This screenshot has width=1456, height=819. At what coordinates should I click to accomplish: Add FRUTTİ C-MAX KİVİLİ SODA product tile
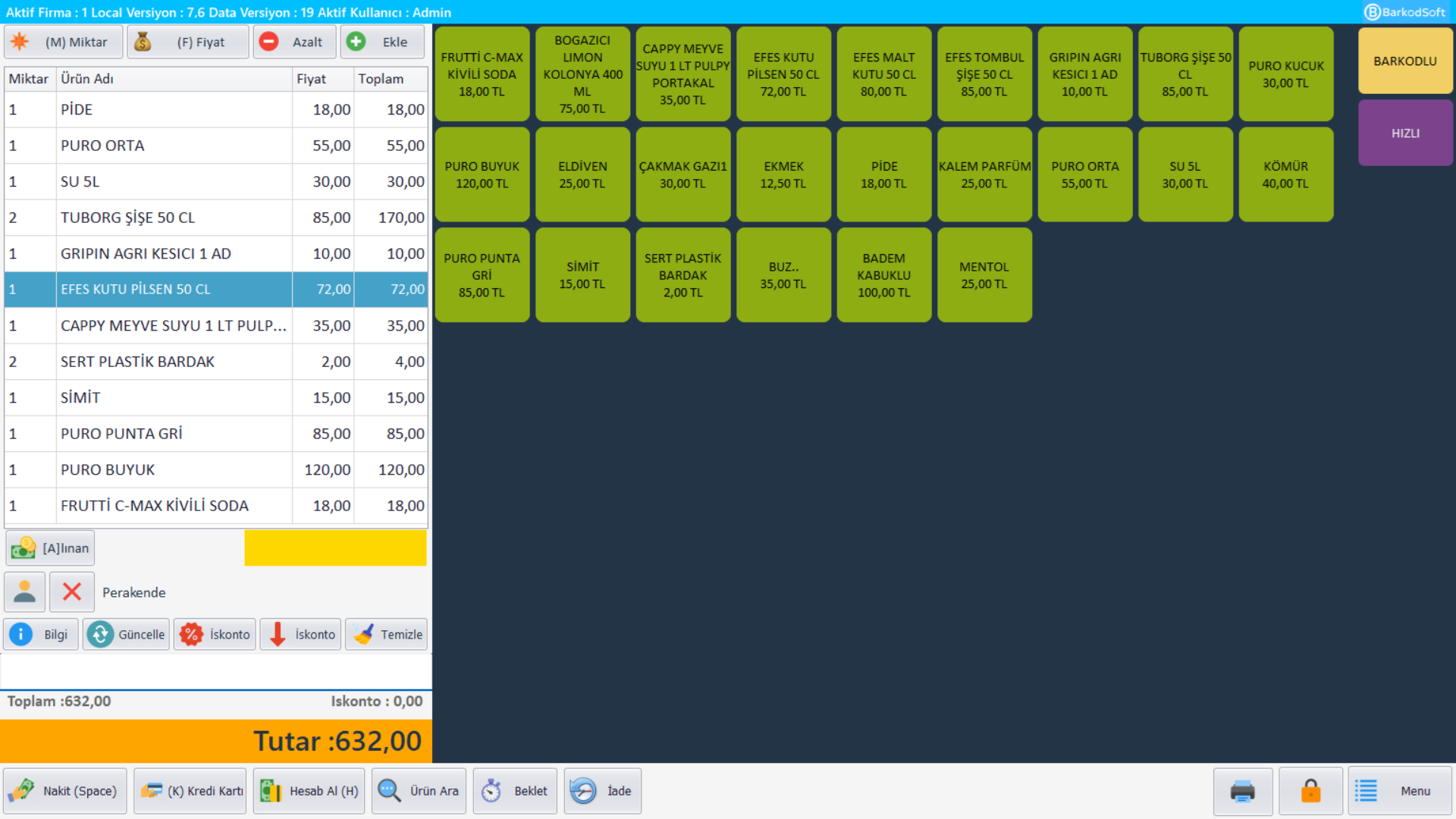(482, 74)
